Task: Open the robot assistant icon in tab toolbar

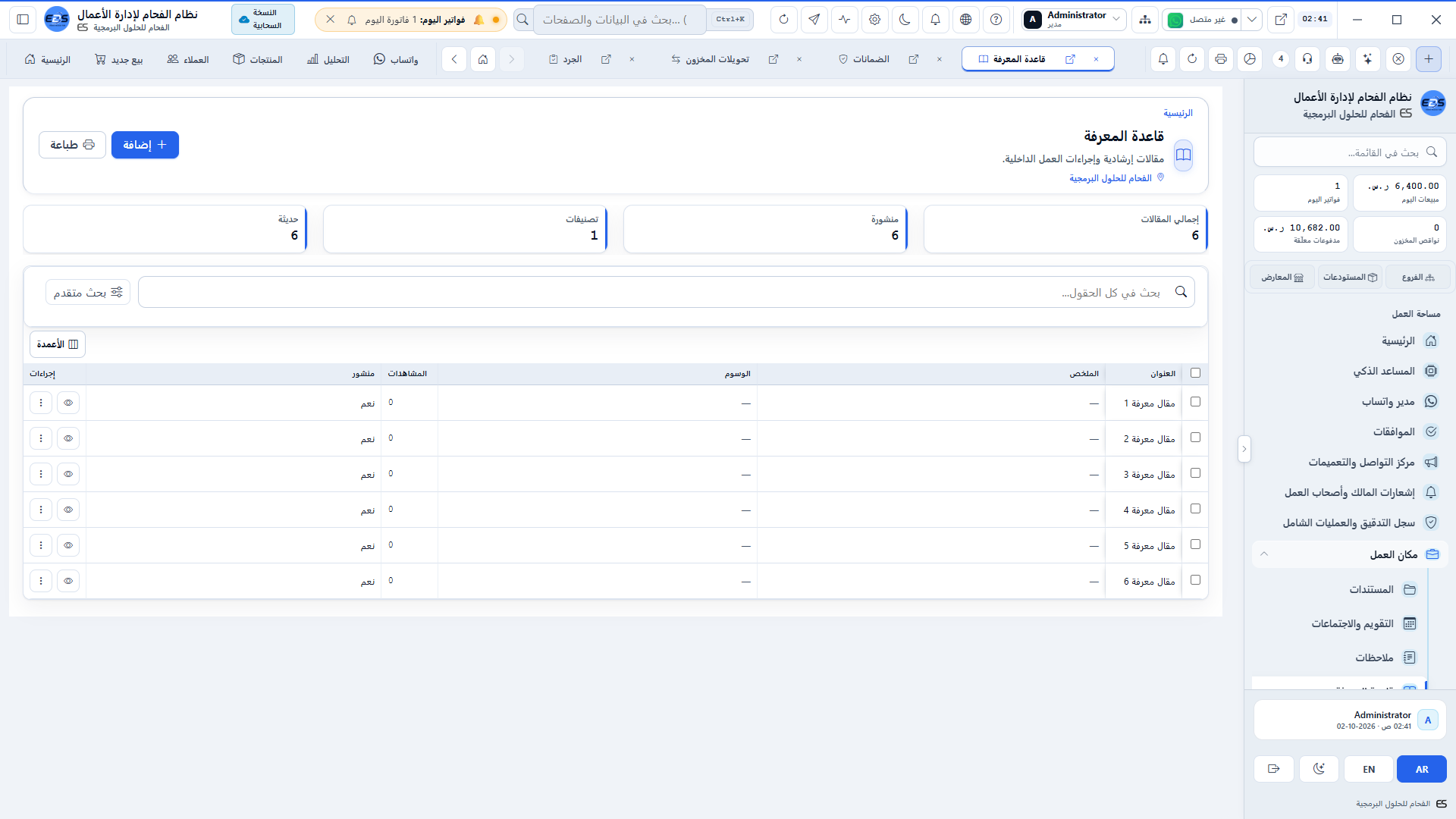Action: [1338, 59]
